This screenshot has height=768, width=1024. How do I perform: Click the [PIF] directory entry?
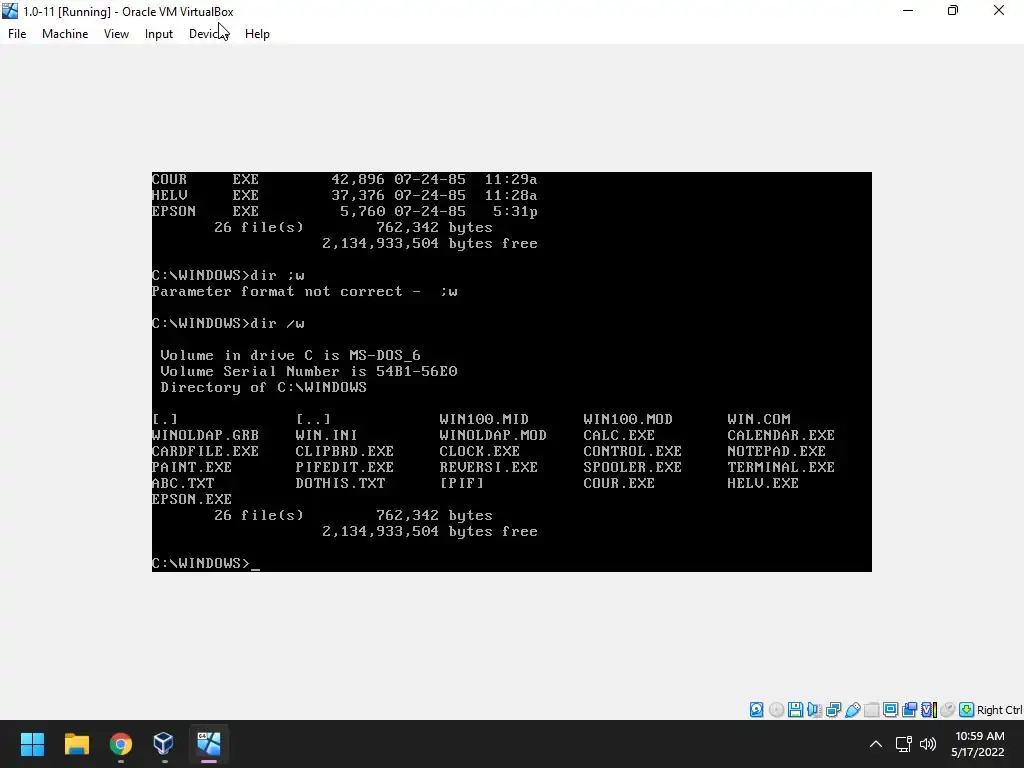(462, 483)
